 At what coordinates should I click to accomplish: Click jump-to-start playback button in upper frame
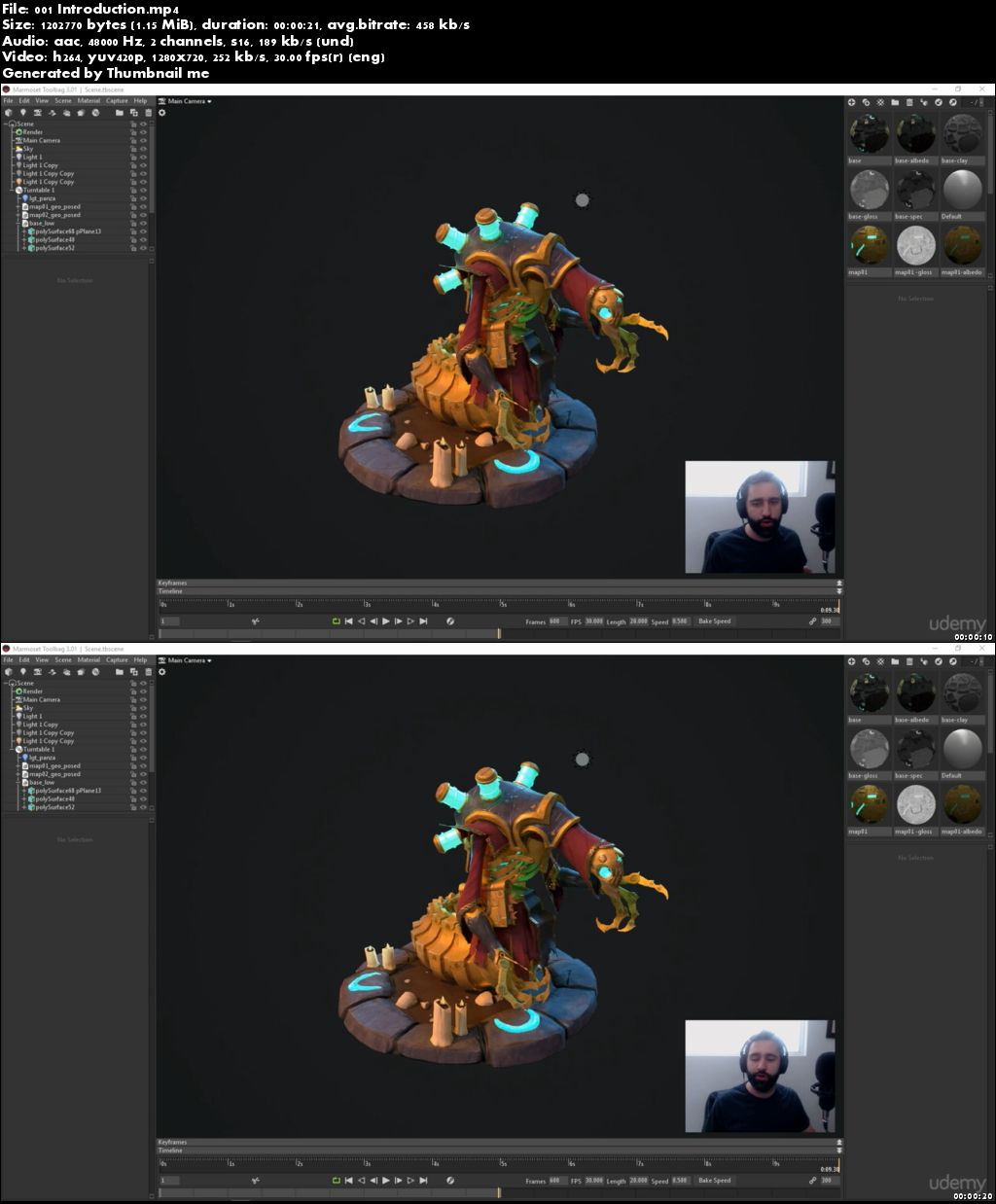pyautogui.click(x=348, y=620)
